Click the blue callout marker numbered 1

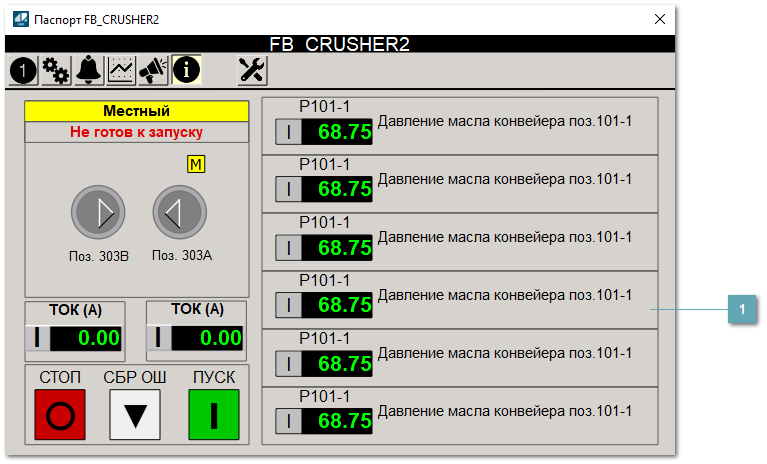(x=740, y=311)
